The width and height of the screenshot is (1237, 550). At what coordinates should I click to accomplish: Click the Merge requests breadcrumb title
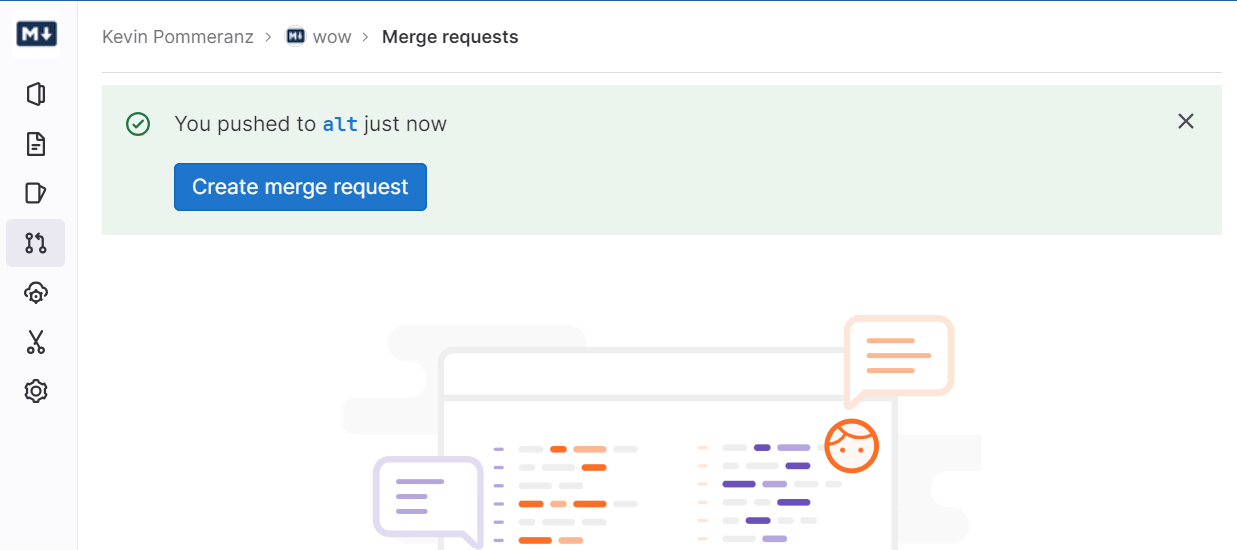[x=450, y=37]
